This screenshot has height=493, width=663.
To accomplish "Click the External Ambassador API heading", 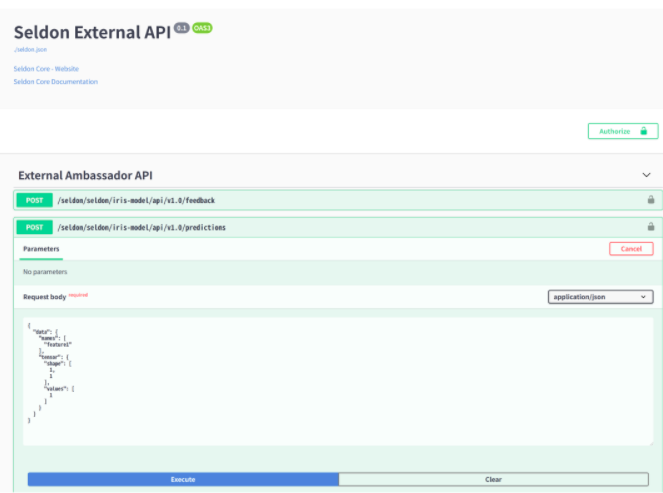I will (x=85, y=175).
